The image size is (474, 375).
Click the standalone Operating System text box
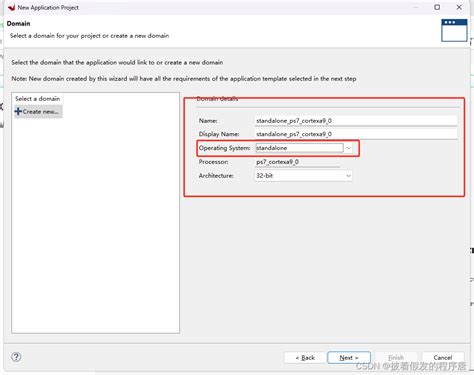[x=299, y=148]
